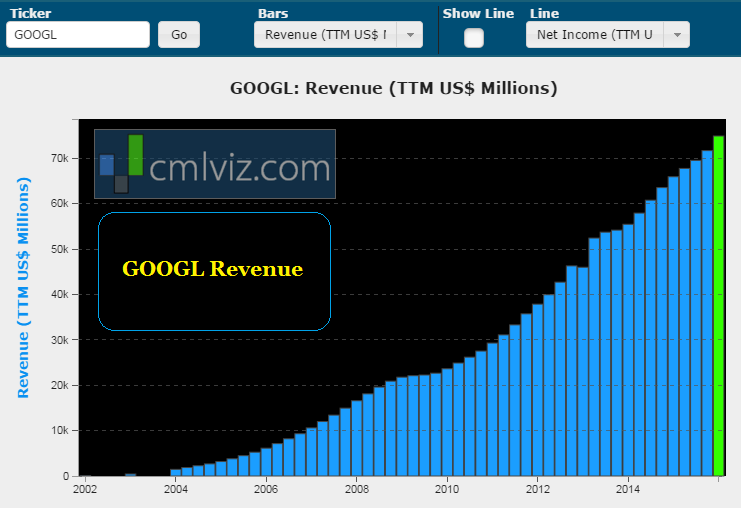Click the Go button
The width and height of the screenshot is (741, 508).
click(179, 34)
